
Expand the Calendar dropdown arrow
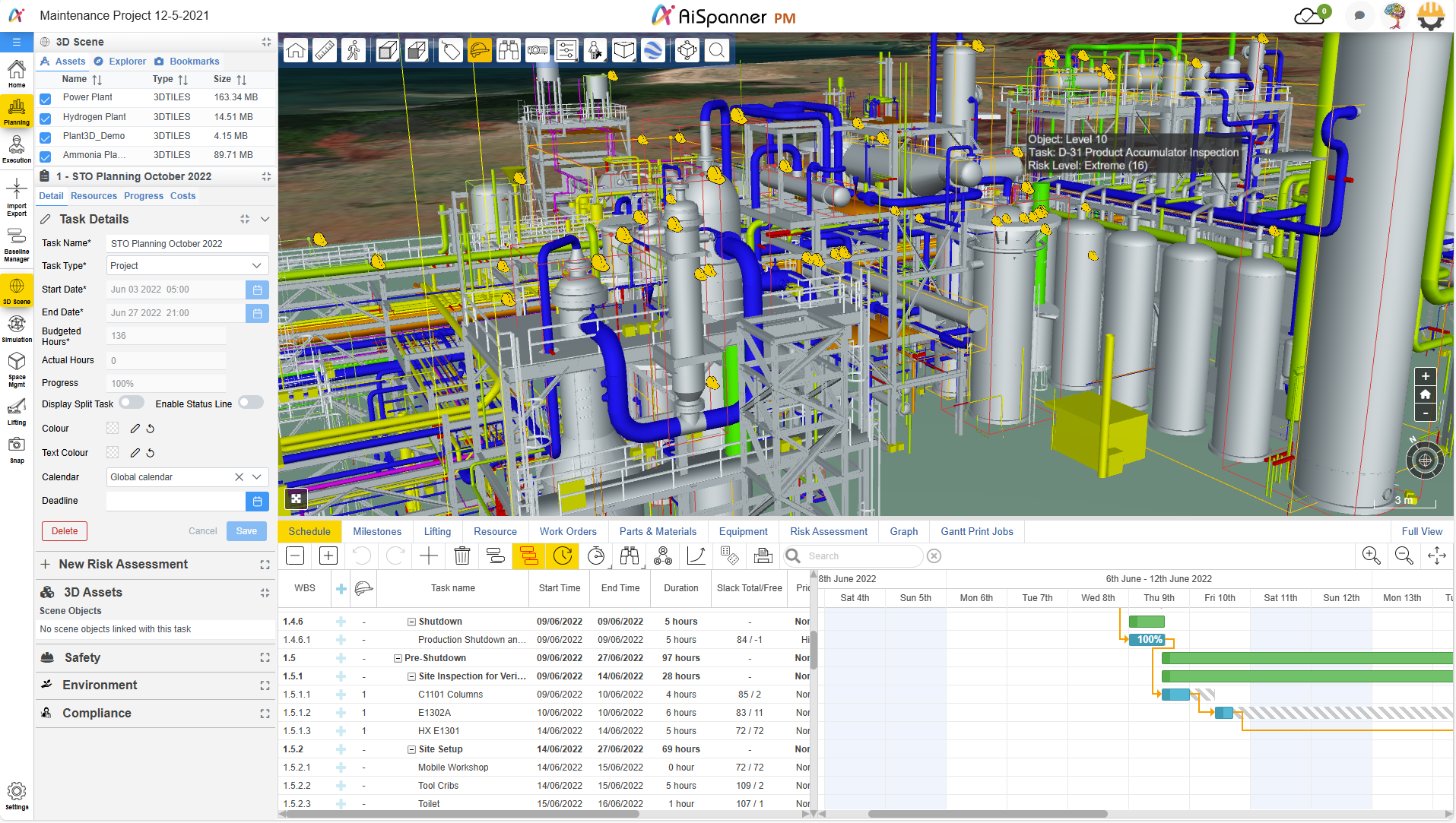coord(257,477)
